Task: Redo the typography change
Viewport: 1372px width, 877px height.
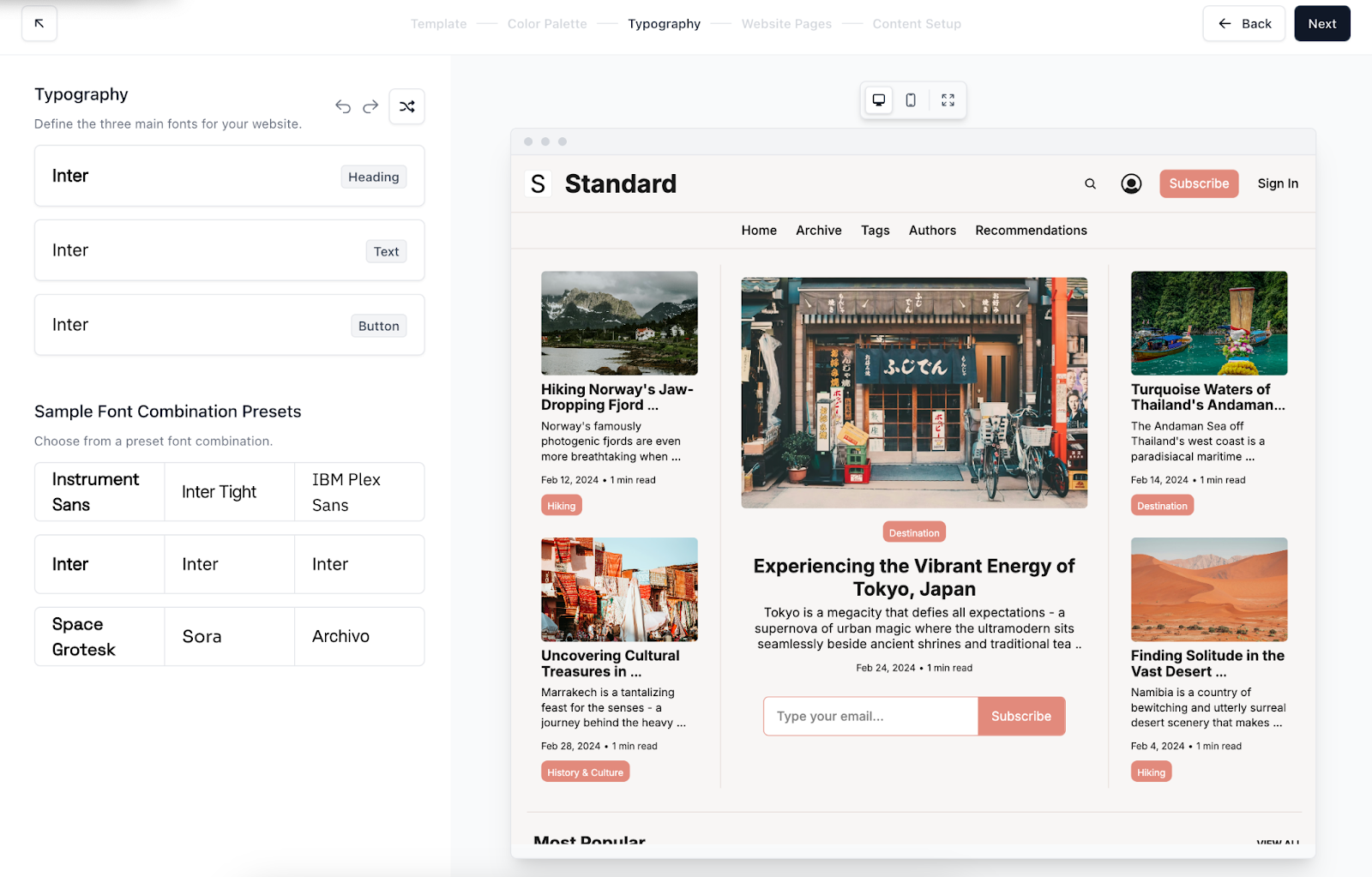Action: 370,106
